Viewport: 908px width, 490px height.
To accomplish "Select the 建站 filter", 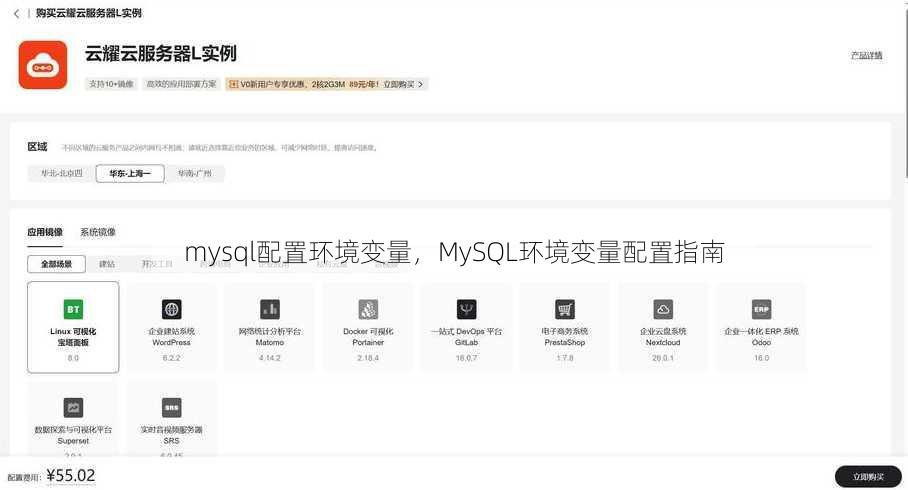I will tap(107, 264).
